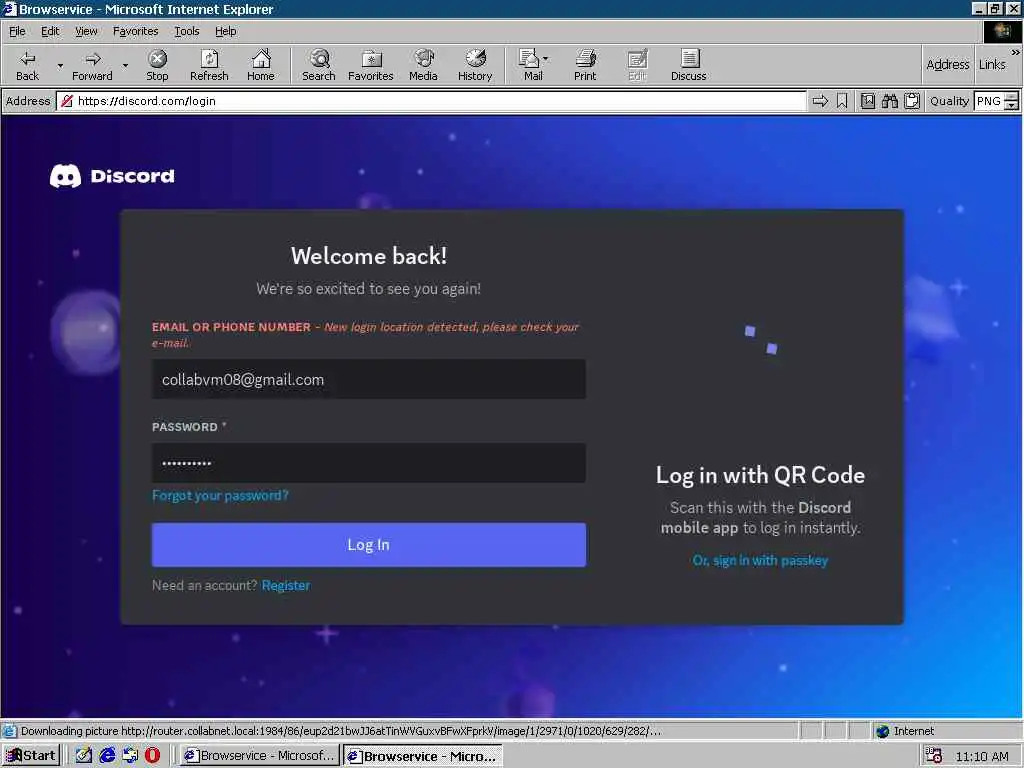
Task: Go to the Home page icon
Action: click(x=261, y=65)
